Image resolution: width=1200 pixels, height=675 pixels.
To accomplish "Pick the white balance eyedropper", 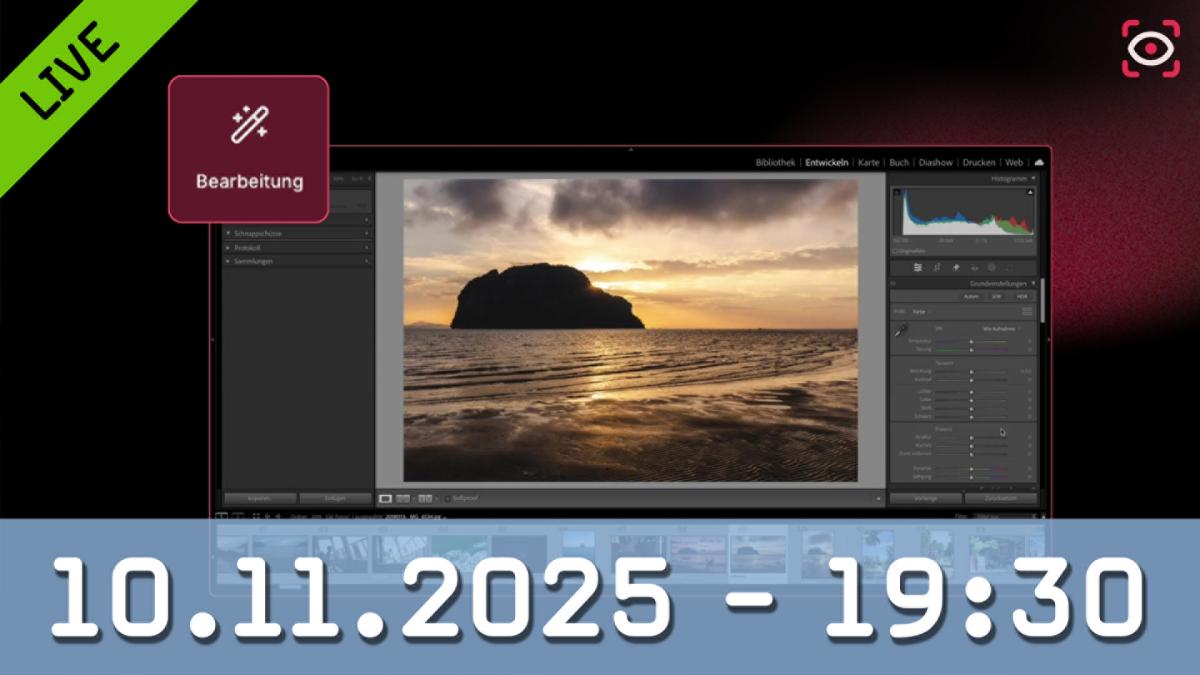I will point(901,331).
